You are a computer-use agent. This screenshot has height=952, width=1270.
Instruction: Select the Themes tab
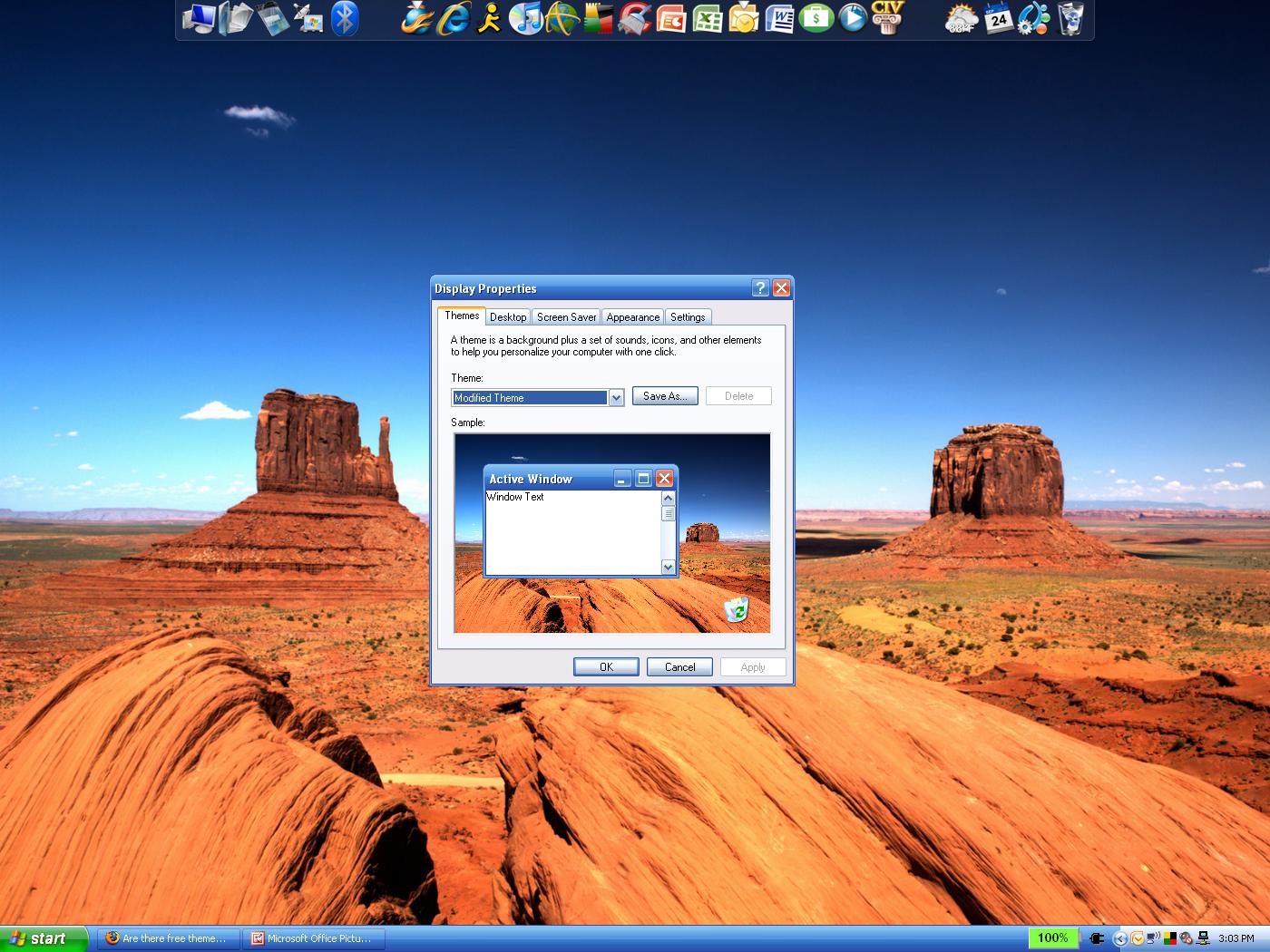[x=462, y=316]
